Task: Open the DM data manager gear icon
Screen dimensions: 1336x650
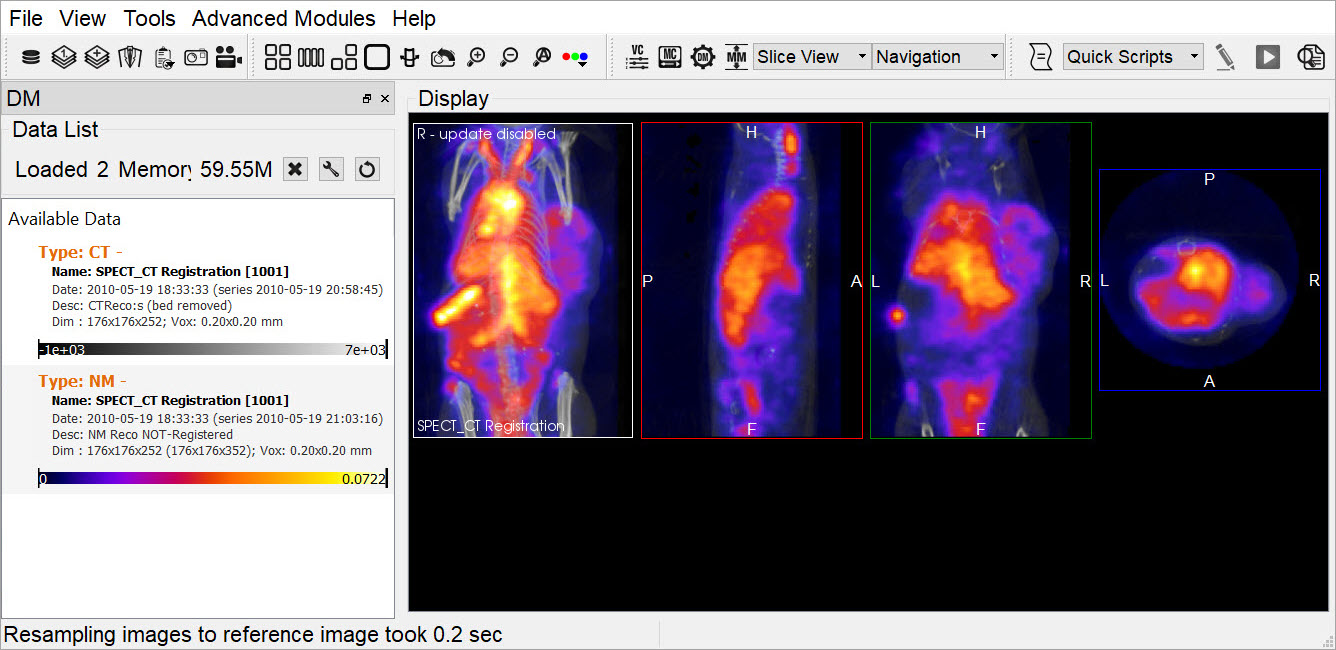Action: pyautogui.click(x=703, y=57)
